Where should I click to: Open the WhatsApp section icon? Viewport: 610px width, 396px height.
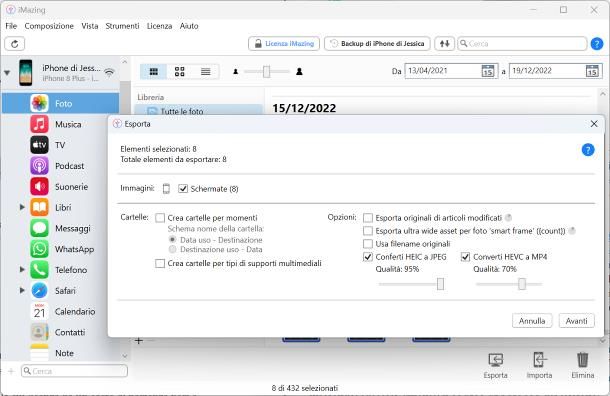click(x=39, y=249)
